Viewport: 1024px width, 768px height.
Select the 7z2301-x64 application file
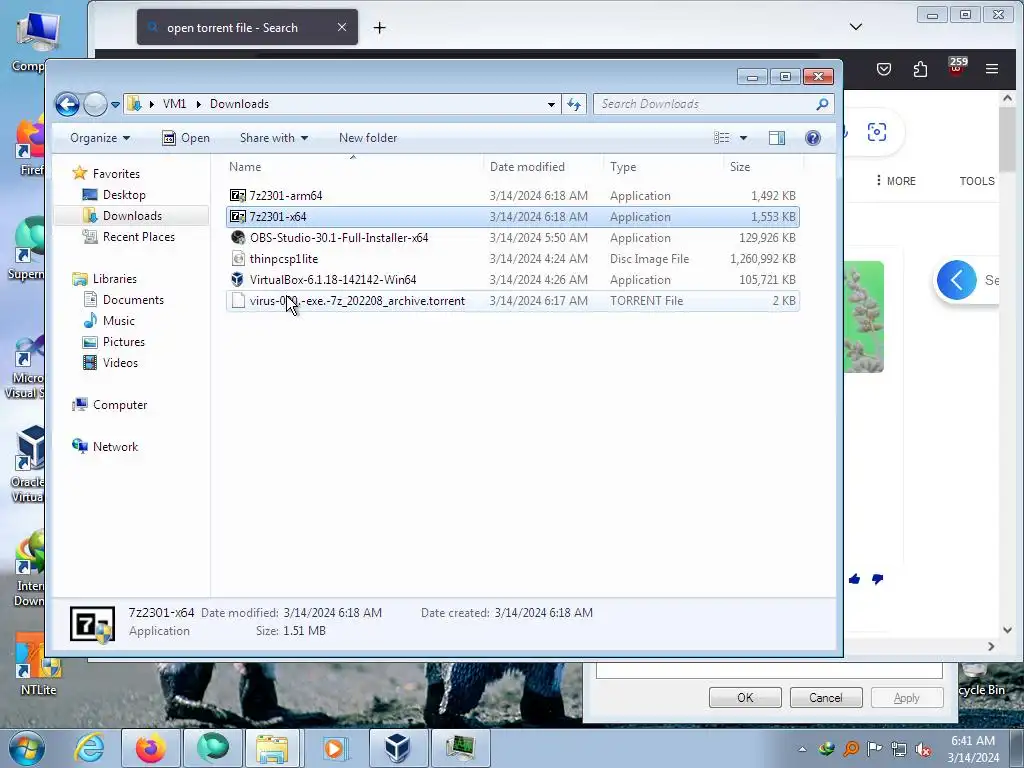point(513,217)
